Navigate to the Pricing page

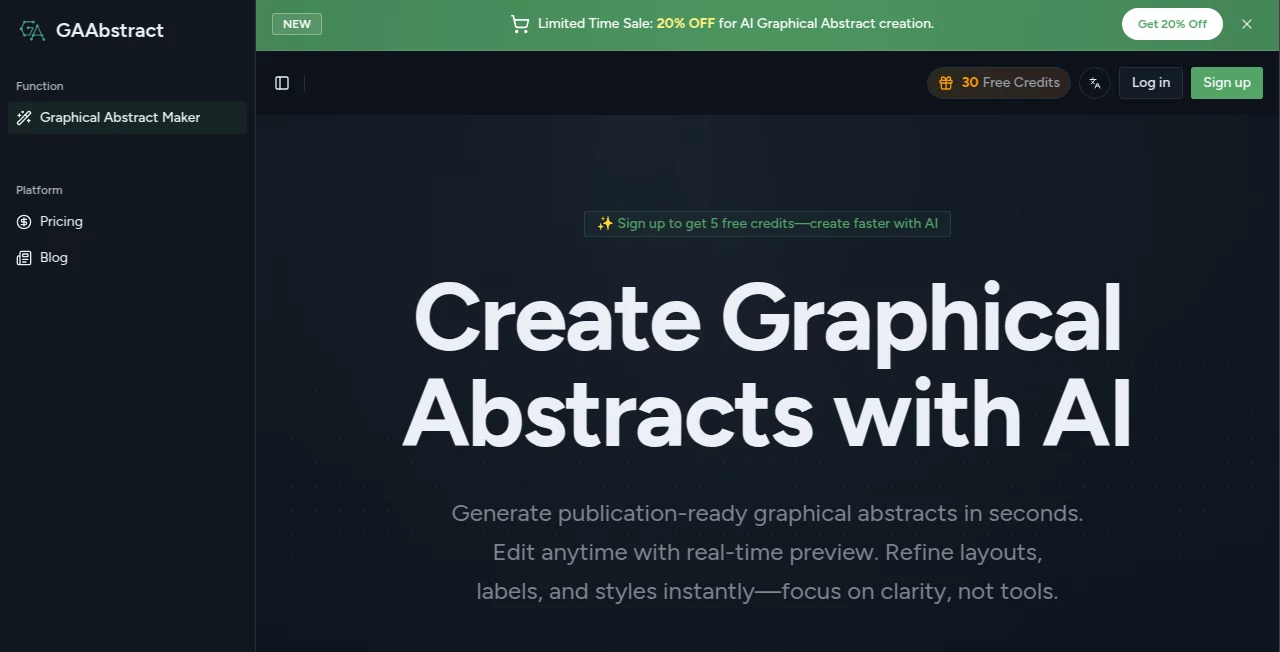(61, 221)
